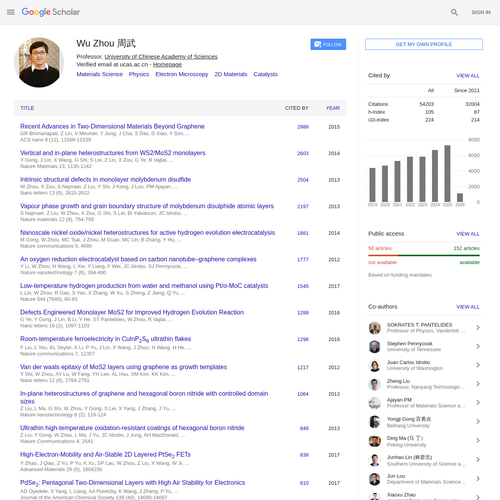Click the Google Scholar logo
The height and width of the screenshot is (500, 500).
[51, 12]
